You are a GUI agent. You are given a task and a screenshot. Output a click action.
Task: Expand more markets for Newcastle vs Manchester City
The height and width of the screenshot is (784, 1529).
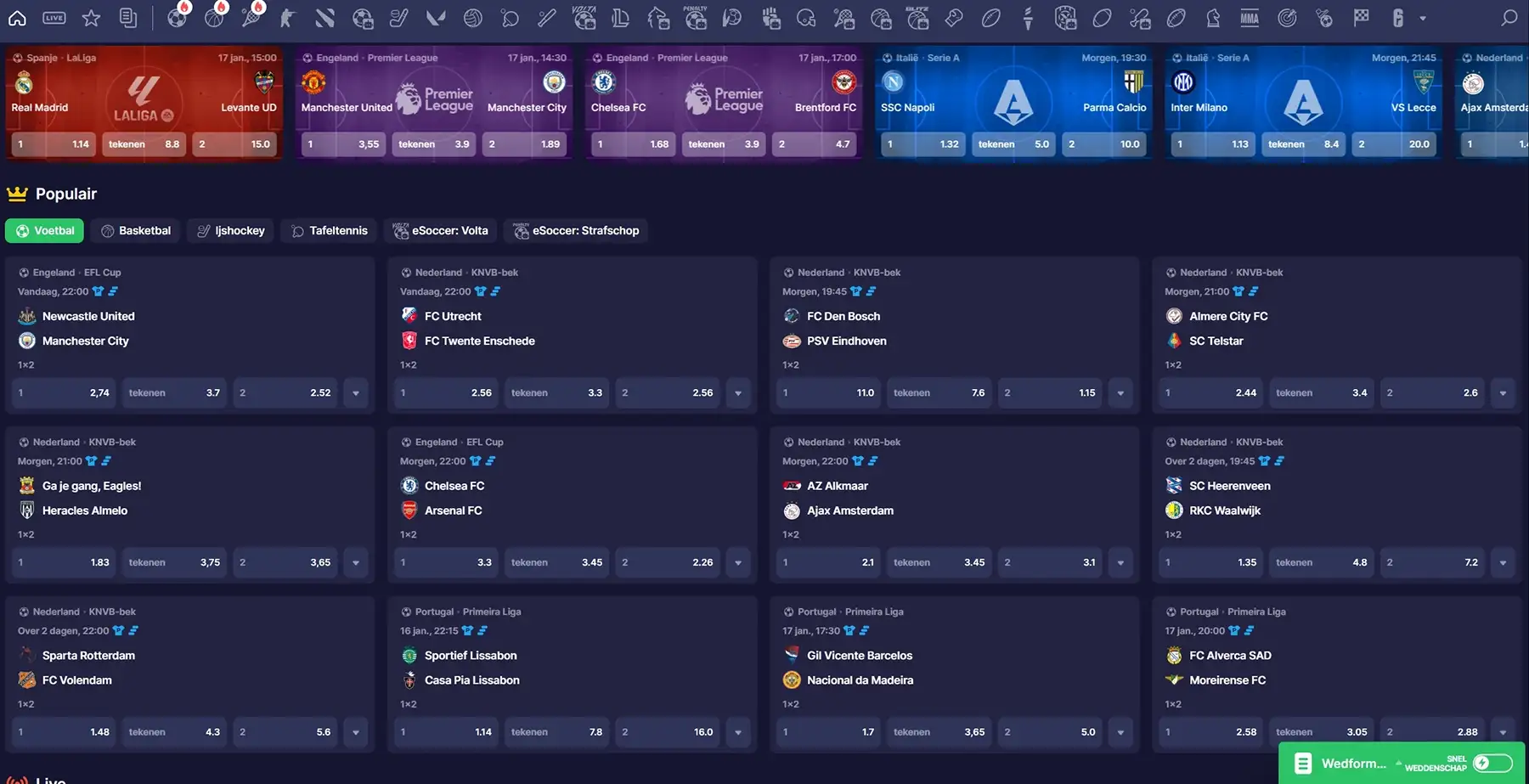click(356, 393)
